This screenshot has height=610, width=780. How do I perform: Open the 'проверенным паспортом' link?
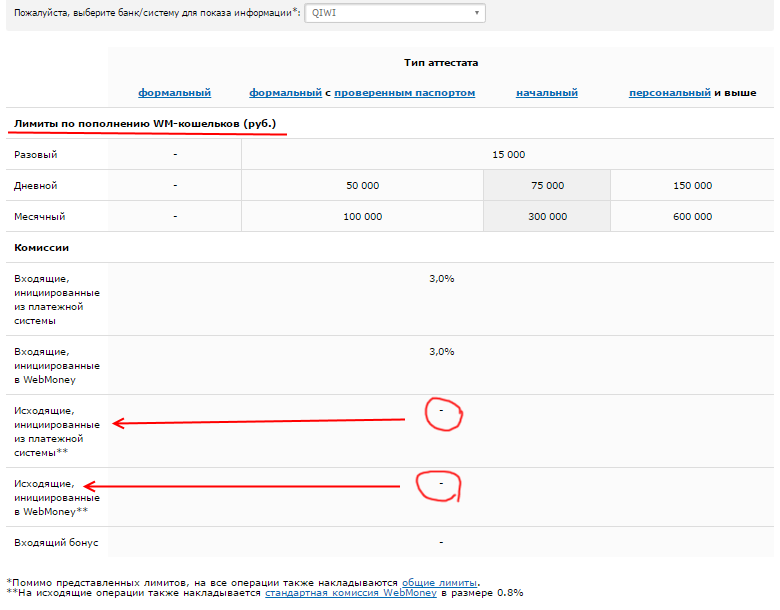404,93
